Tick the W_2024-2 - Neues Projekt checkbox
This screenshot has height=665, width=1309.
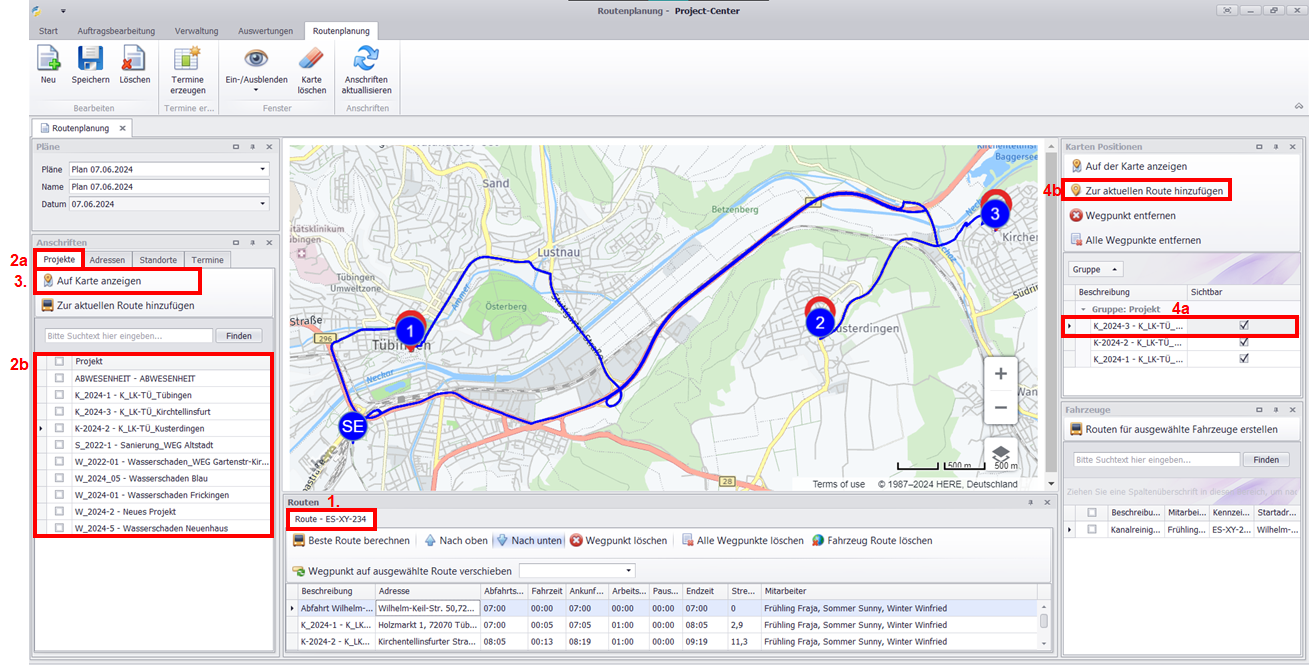[60, 511]
